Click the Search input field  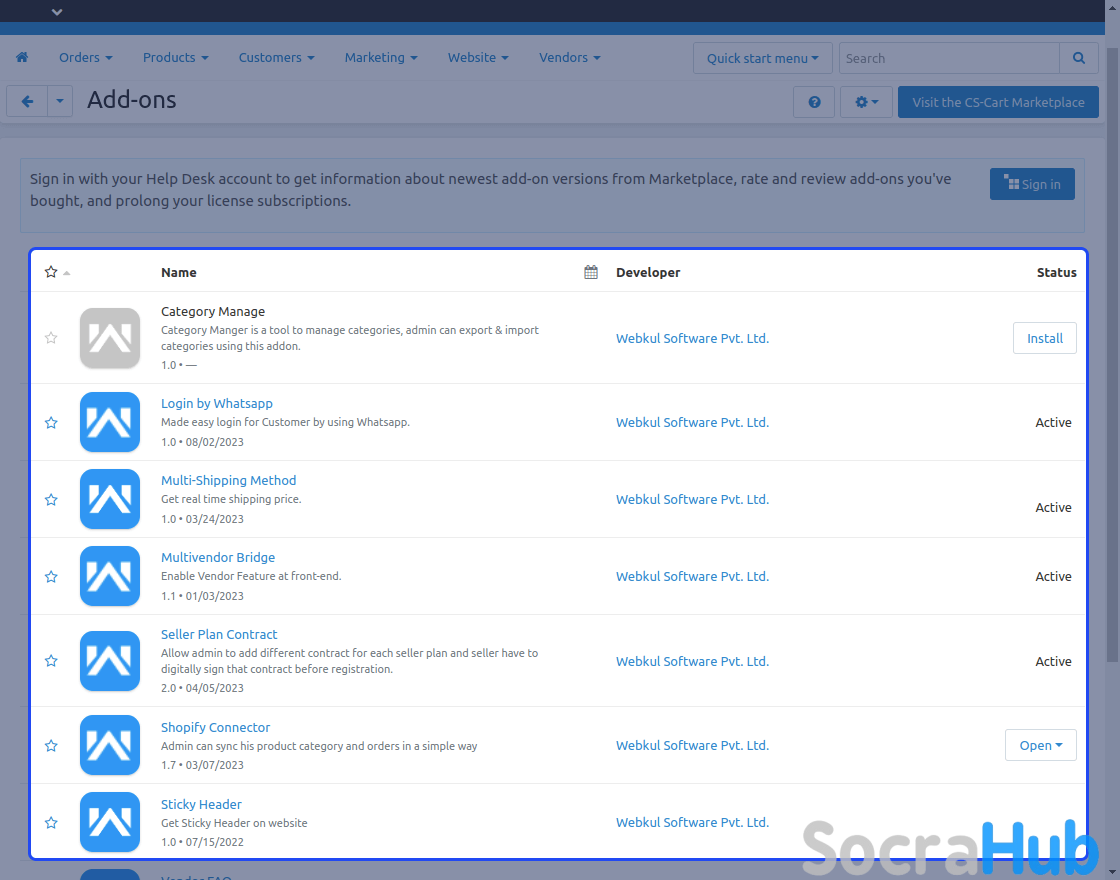pos(948,58)
